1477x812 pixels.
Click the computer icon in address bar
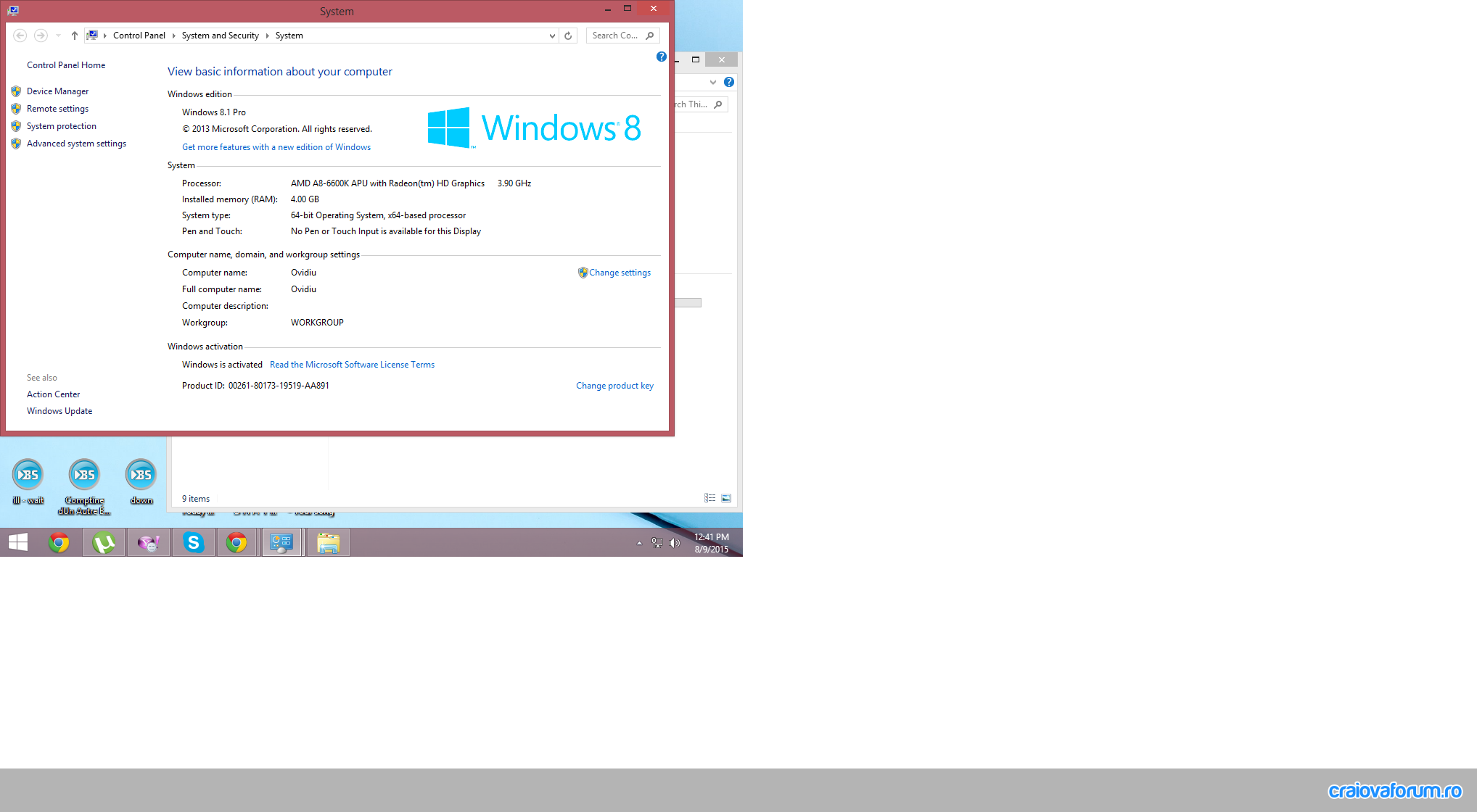(92, 35)
